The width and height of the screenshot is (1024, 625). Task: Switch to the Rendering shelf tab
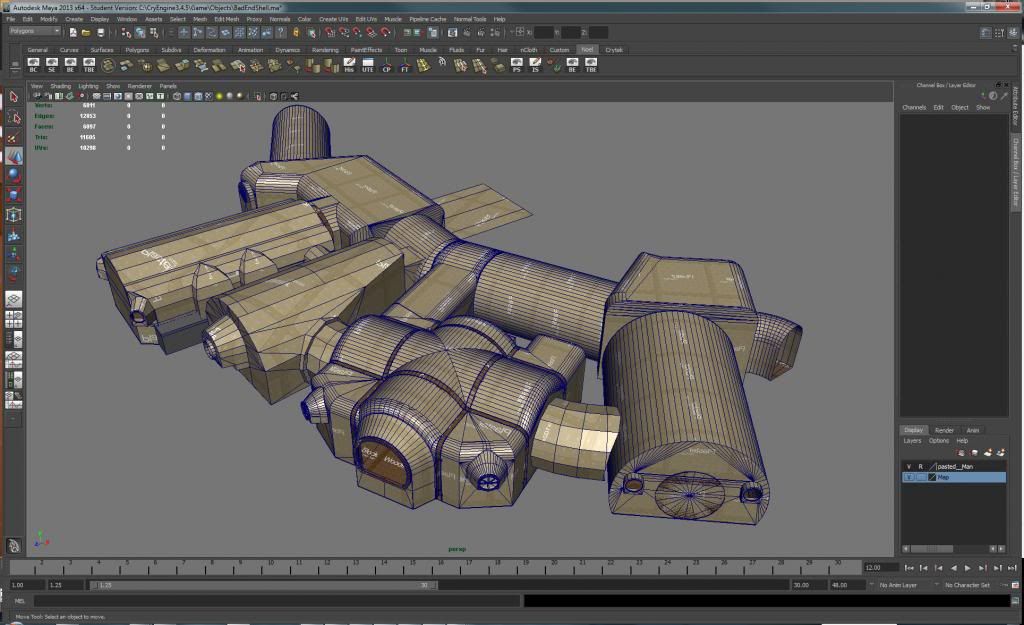coord(325,49)
